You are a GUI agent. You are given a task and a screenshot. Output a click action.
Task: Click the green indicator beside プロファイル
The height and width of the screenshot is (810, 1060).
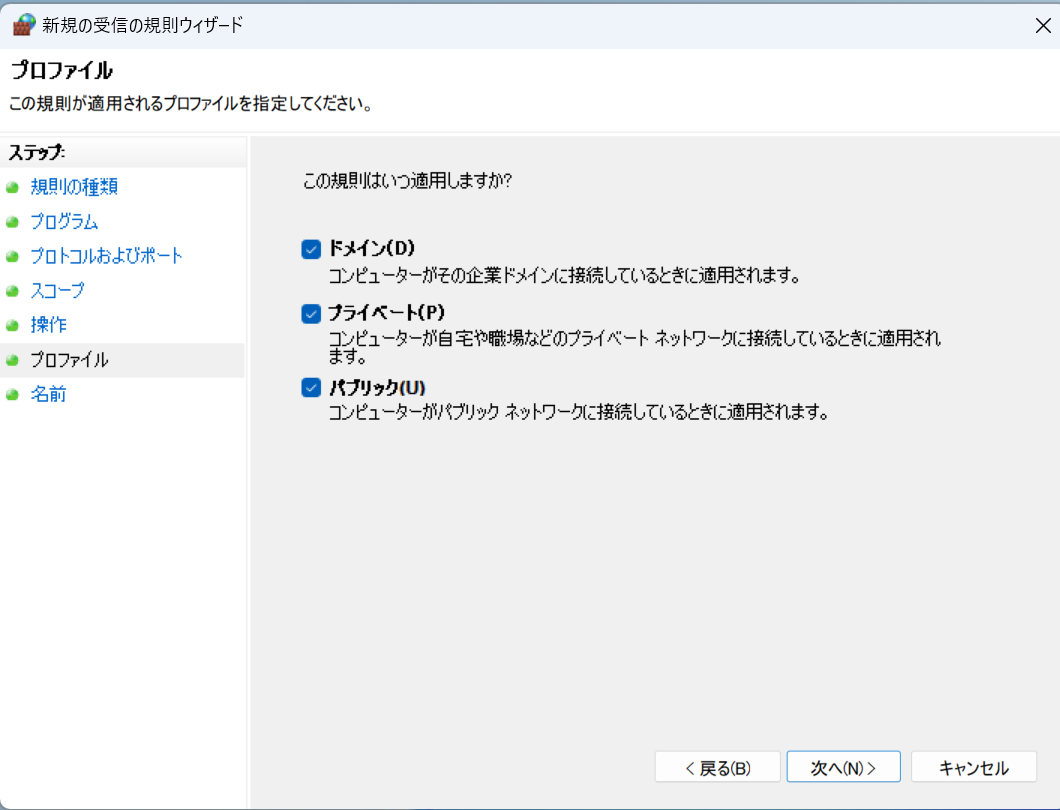(x=11, y=359)
